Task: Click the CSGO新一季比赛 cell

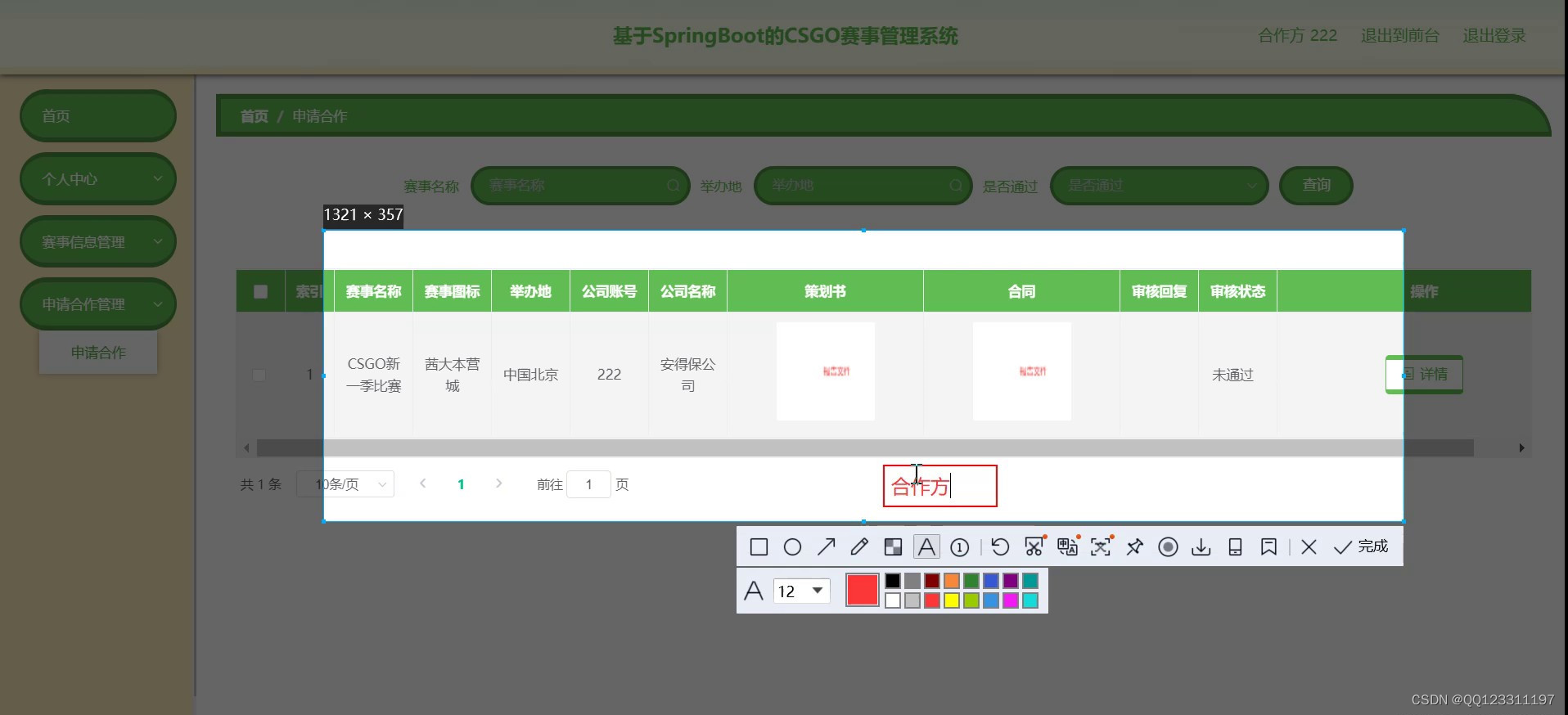Action: point(373,375)
